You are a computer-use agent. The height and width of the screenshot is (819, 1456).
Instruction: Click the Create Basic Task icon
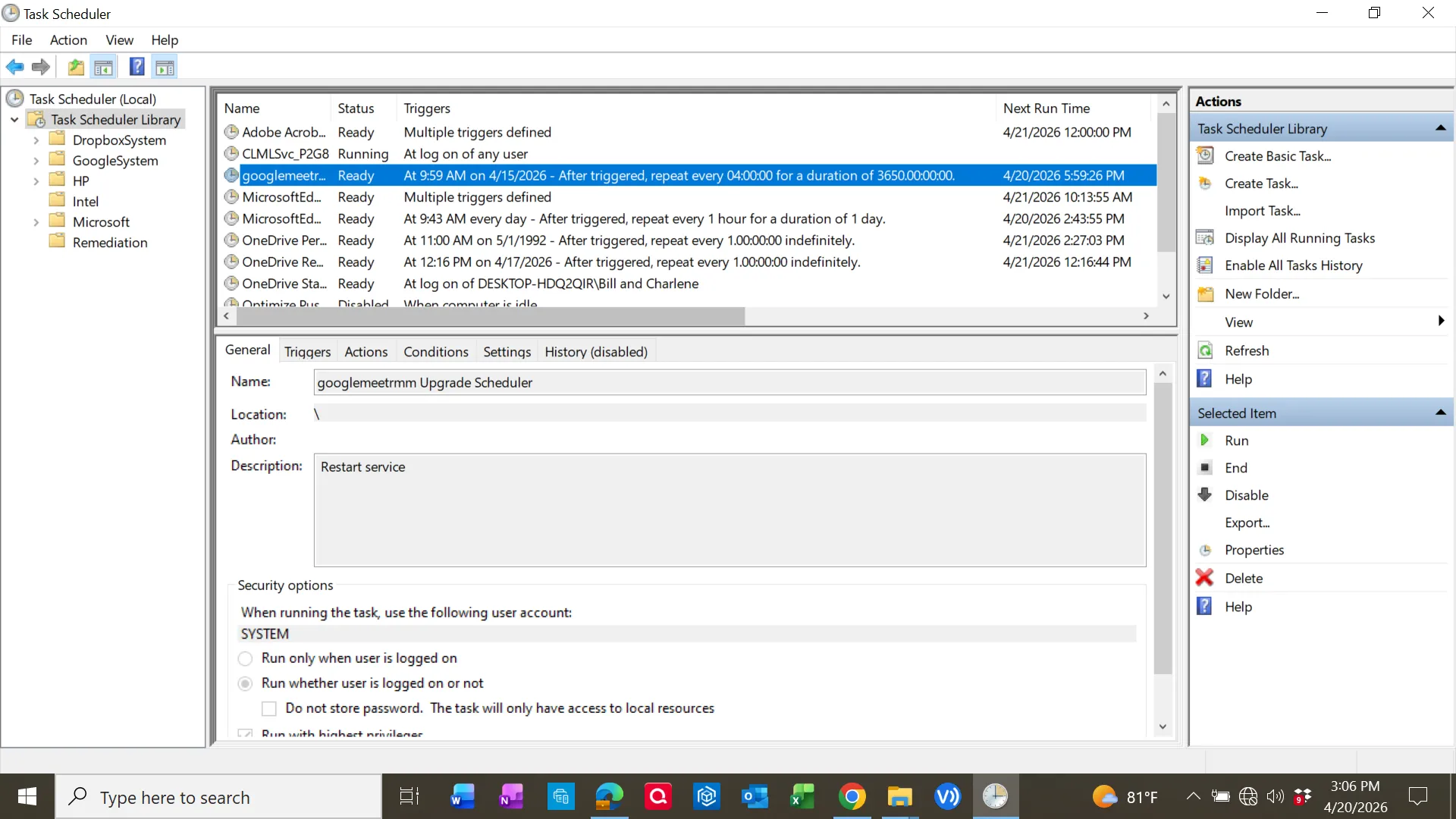(x=1205, y=155)
